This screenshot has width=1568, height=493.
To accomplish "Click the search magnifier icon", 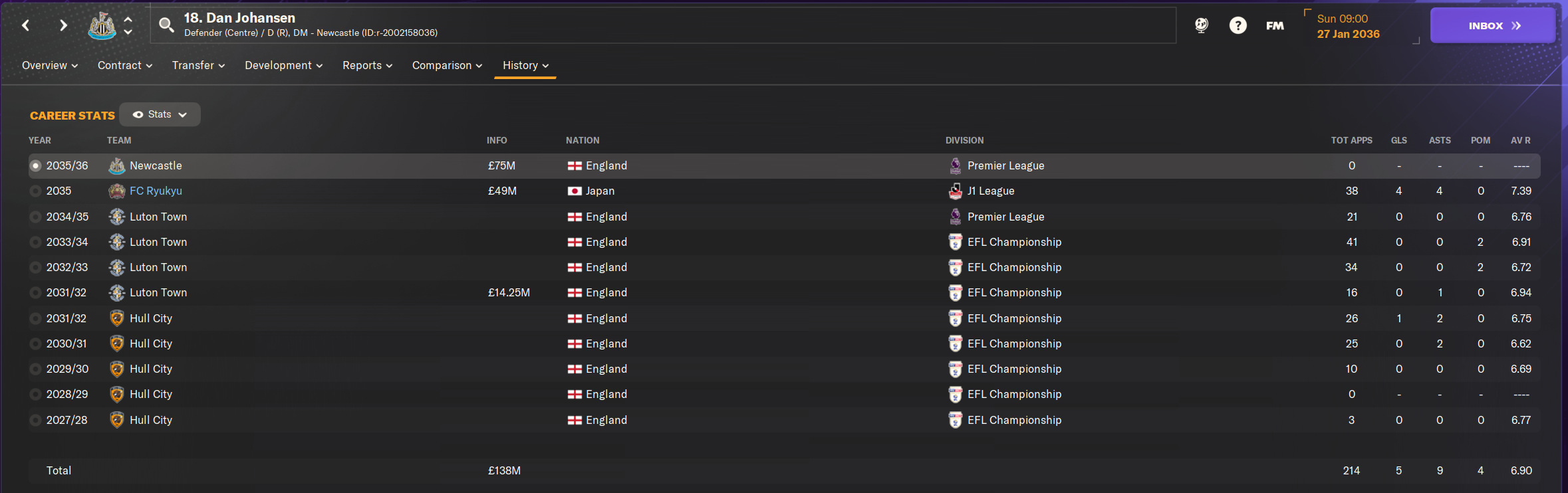I will 166,25.
